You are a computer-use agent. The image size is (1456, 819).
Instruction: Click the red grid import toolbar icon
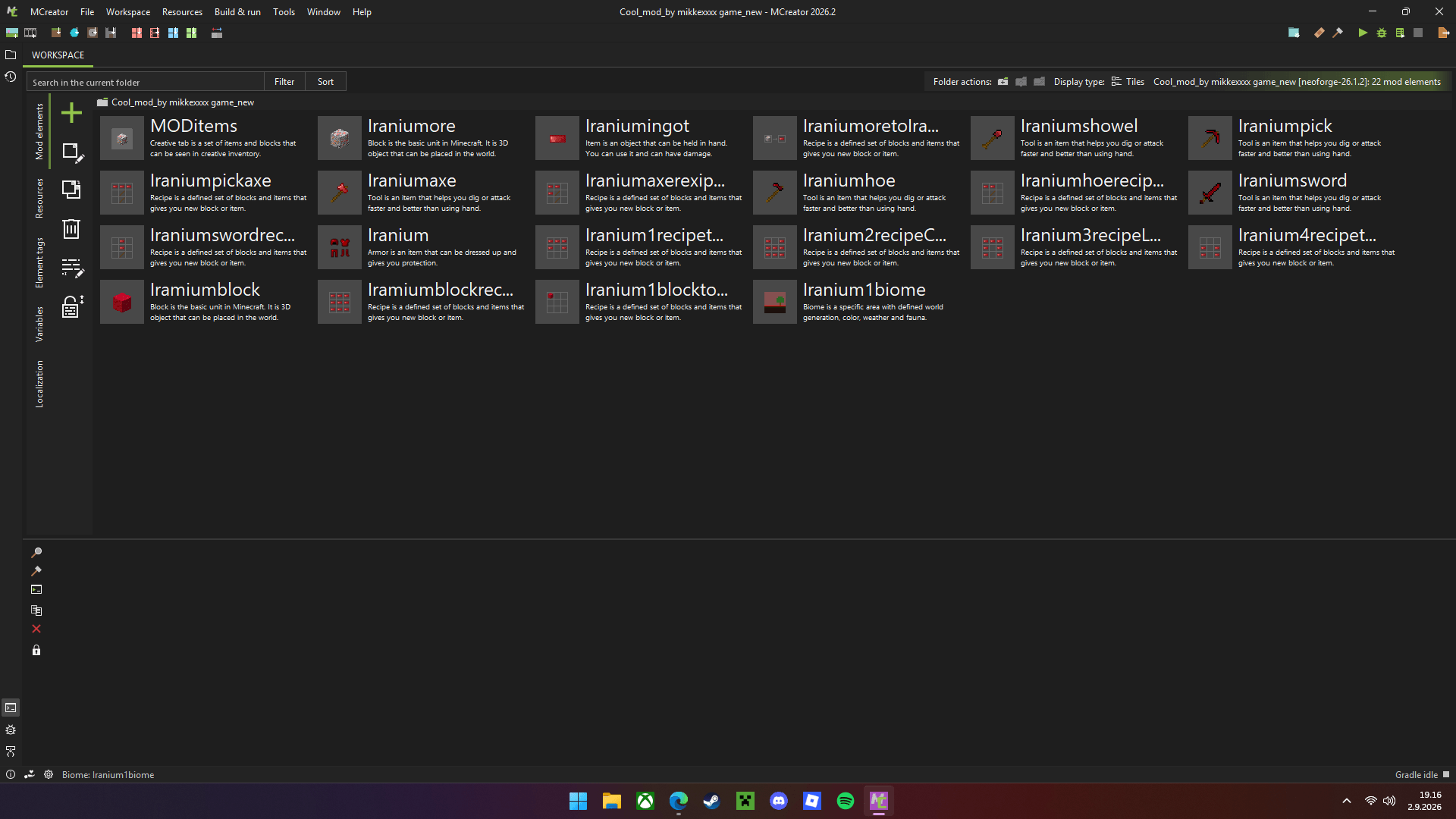[136, 33]
